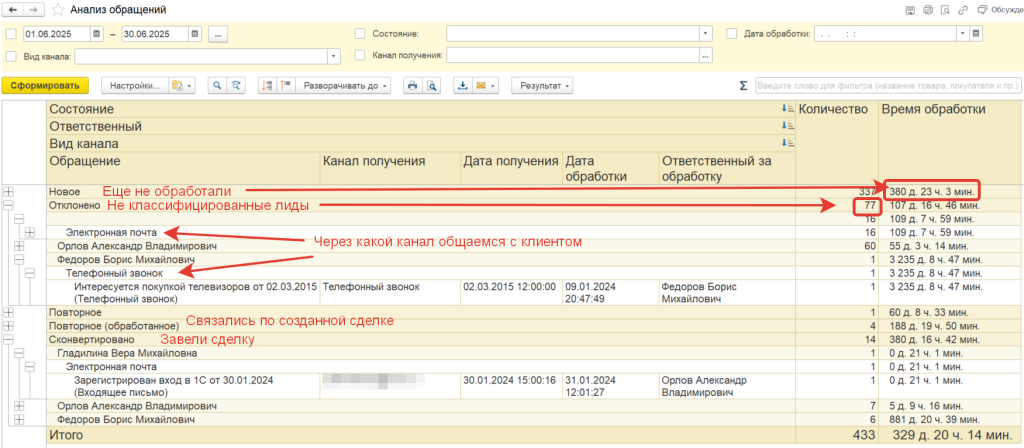Click the Sigma sum icon
Image resolution: width=1024 pixels, height=448 pixels.
pos(742,86)
